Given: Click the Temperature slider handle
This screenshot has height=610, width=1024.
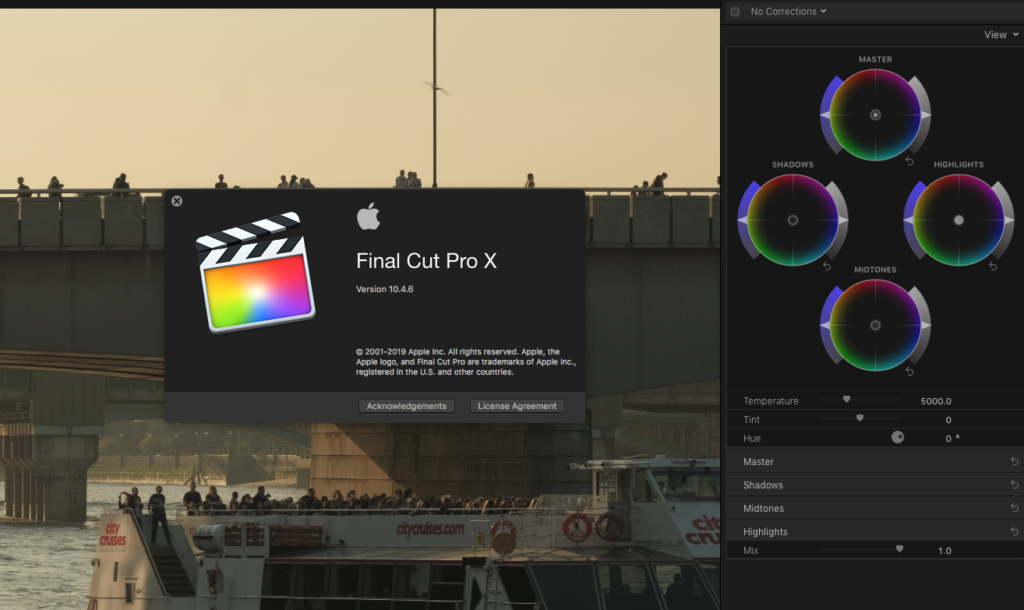Looking at the screenshot, I should (846, 399).
